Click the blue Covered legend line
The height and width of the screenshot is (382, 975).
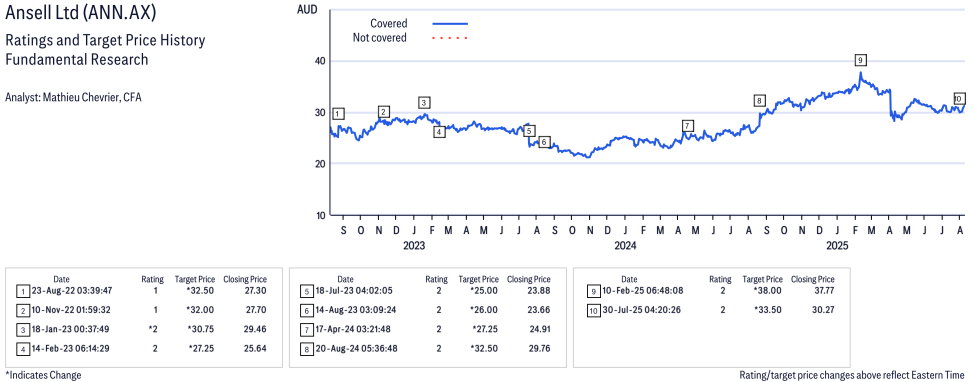(x=450, y=24)
